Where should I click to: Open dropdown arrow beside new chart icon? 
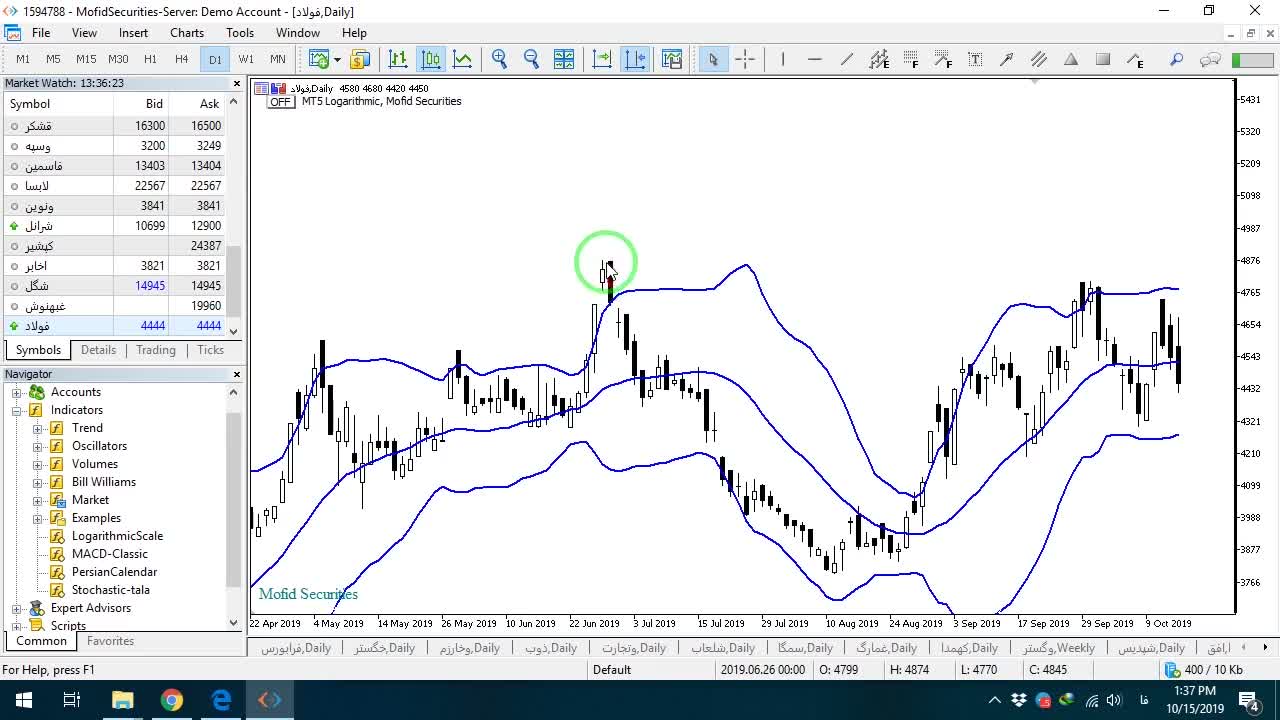point(337,59)
